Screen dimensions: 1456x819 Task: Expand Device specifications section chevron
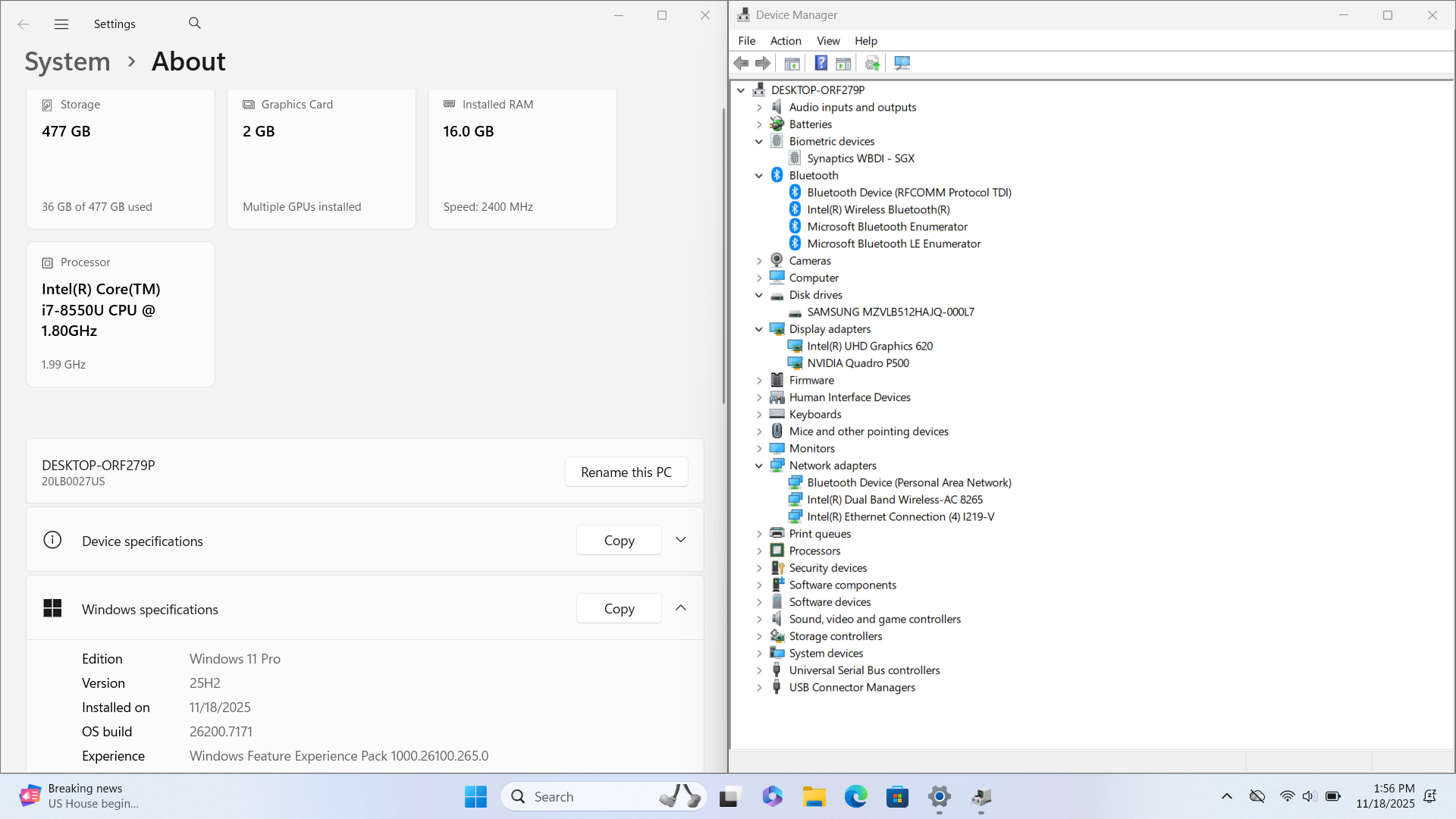pos(680,540)
